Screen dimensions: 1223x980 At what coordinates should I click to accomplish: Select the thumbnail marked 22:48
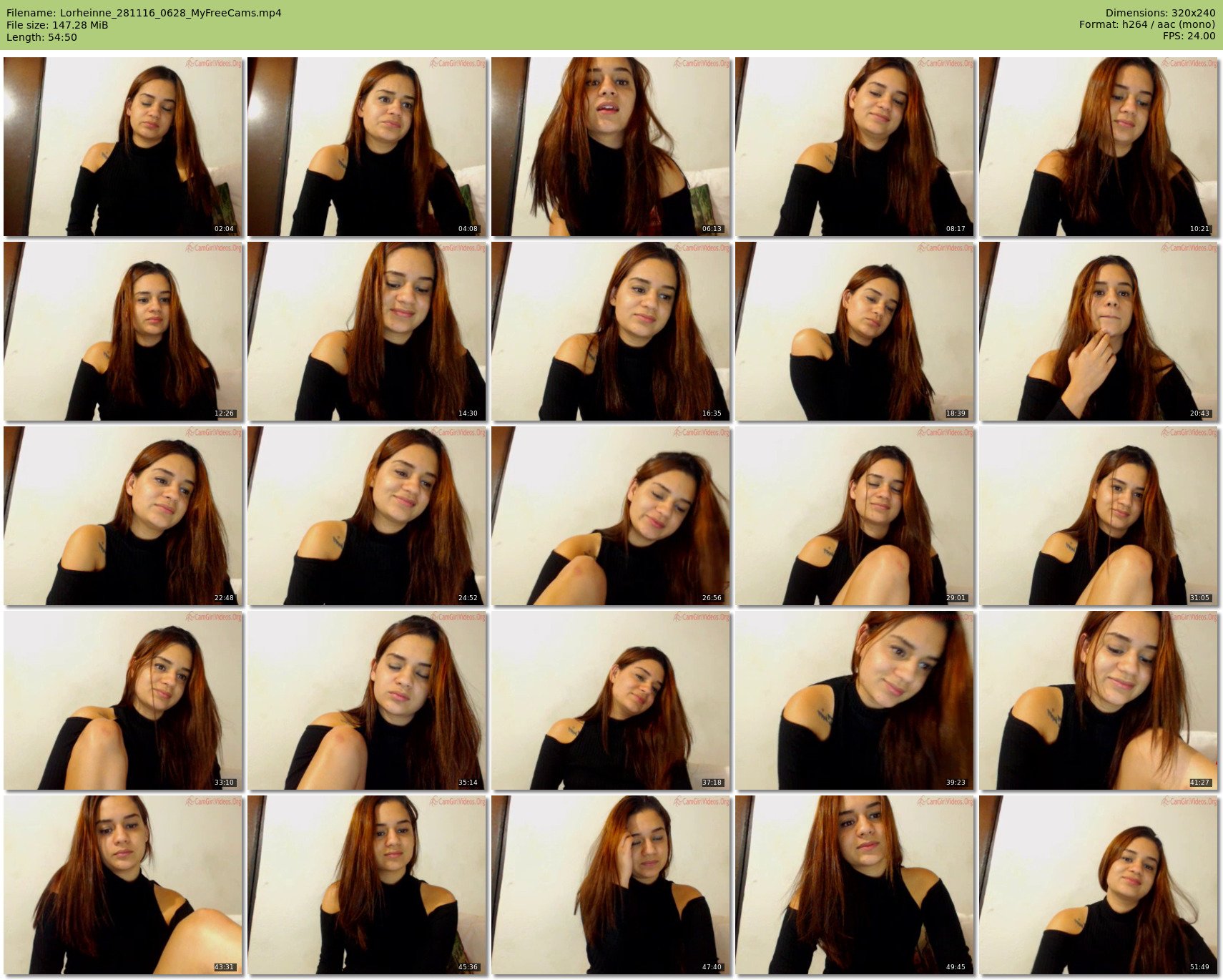coord(123,516)
